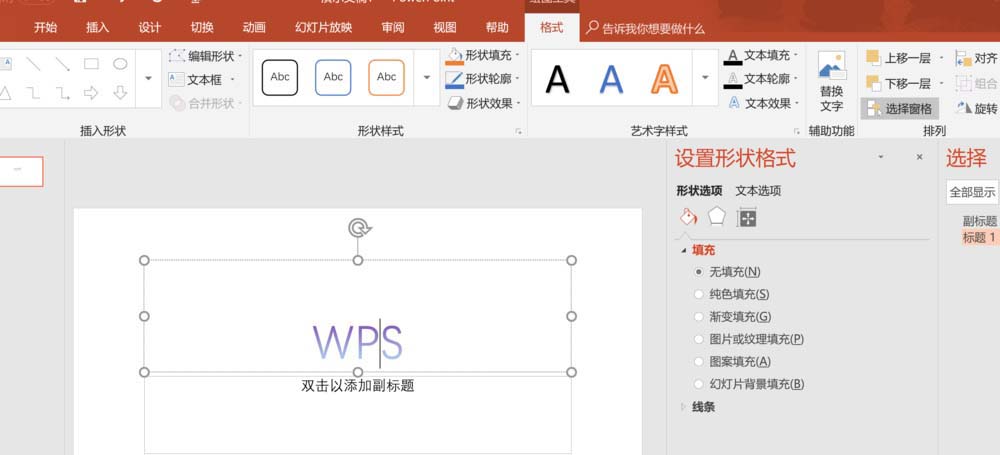Click the 文本轮廓 text outline icon
This screenshot has height=455, width=1000.
click(x=733, y=79)
